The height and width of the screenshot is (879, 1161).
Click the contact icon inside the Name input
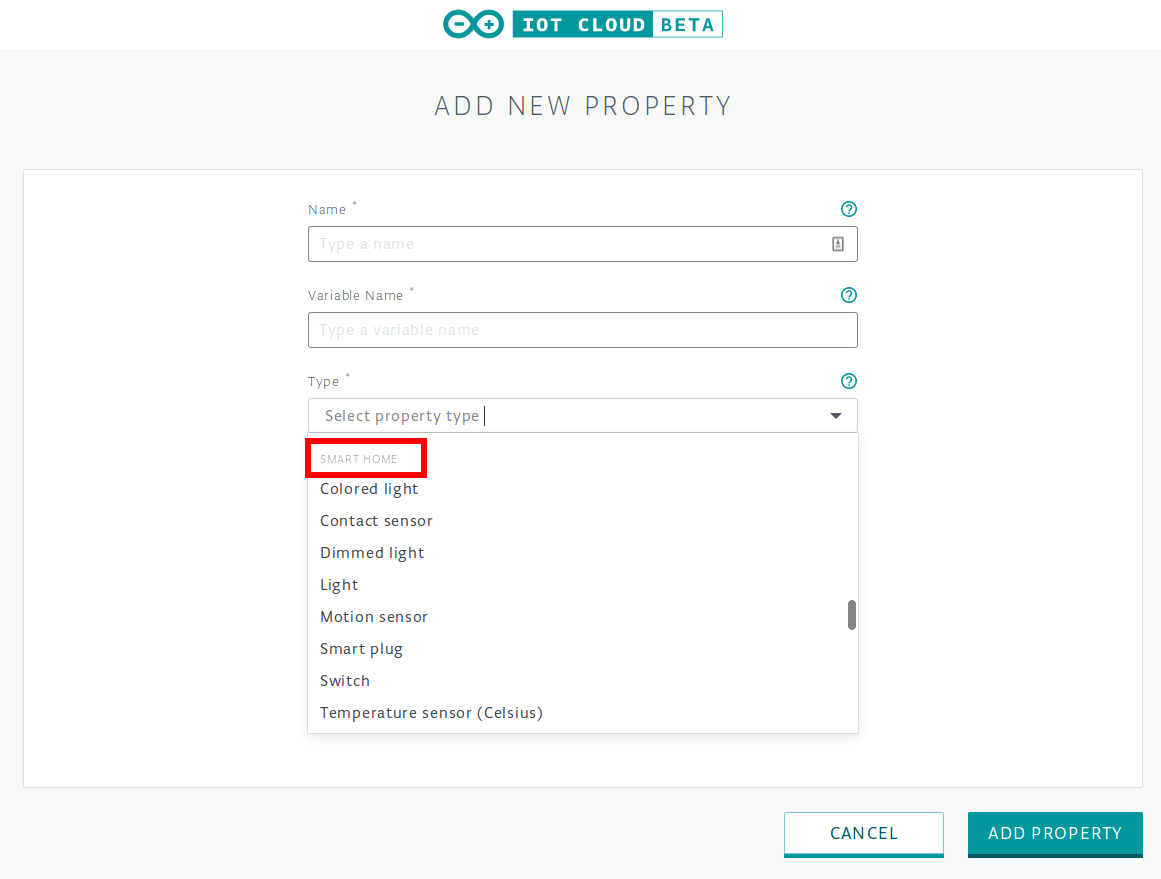(x=838, y=243)
